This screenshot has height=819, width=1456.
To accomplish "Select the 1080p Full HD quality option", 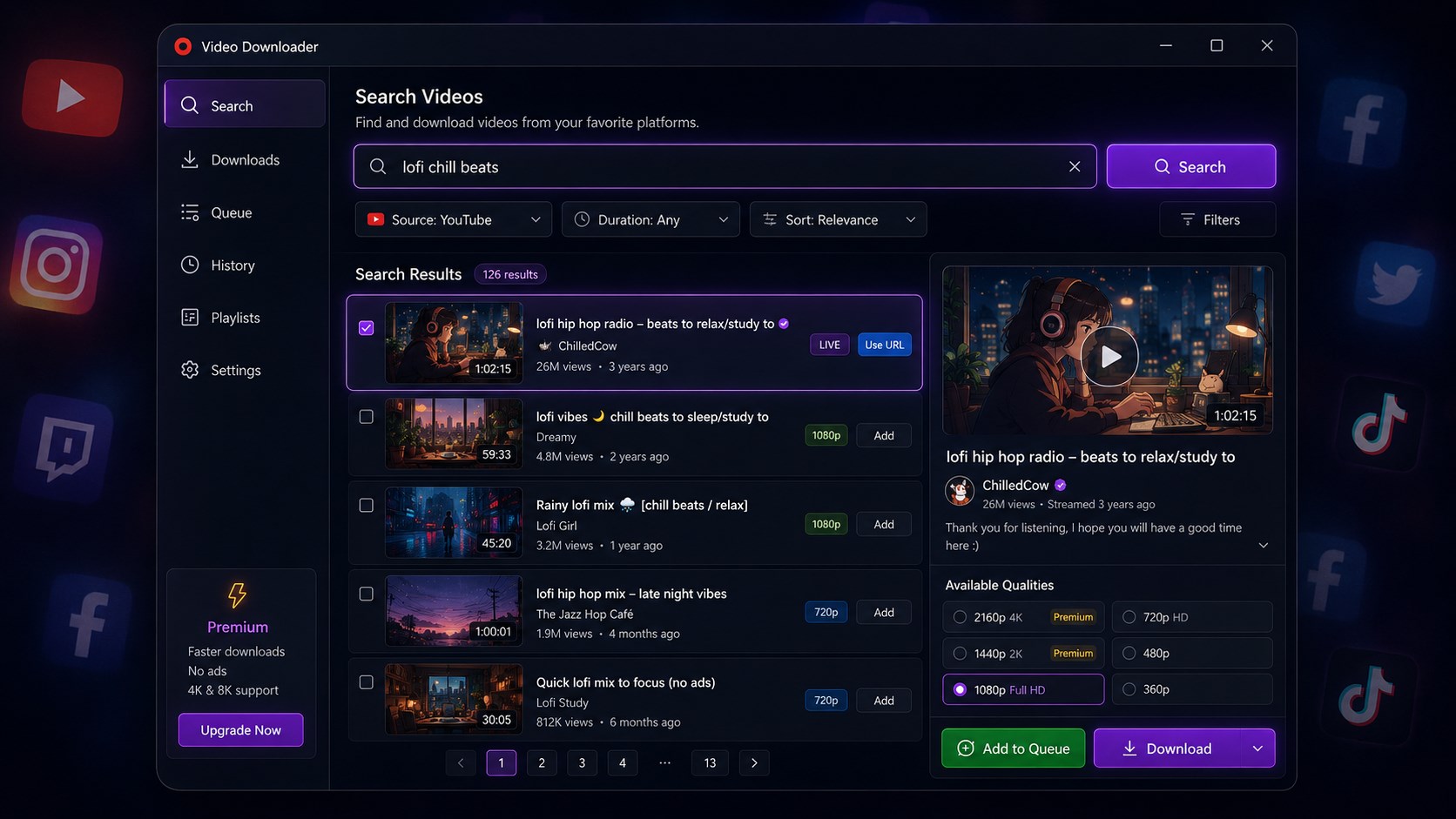I will coord(1023,689).
